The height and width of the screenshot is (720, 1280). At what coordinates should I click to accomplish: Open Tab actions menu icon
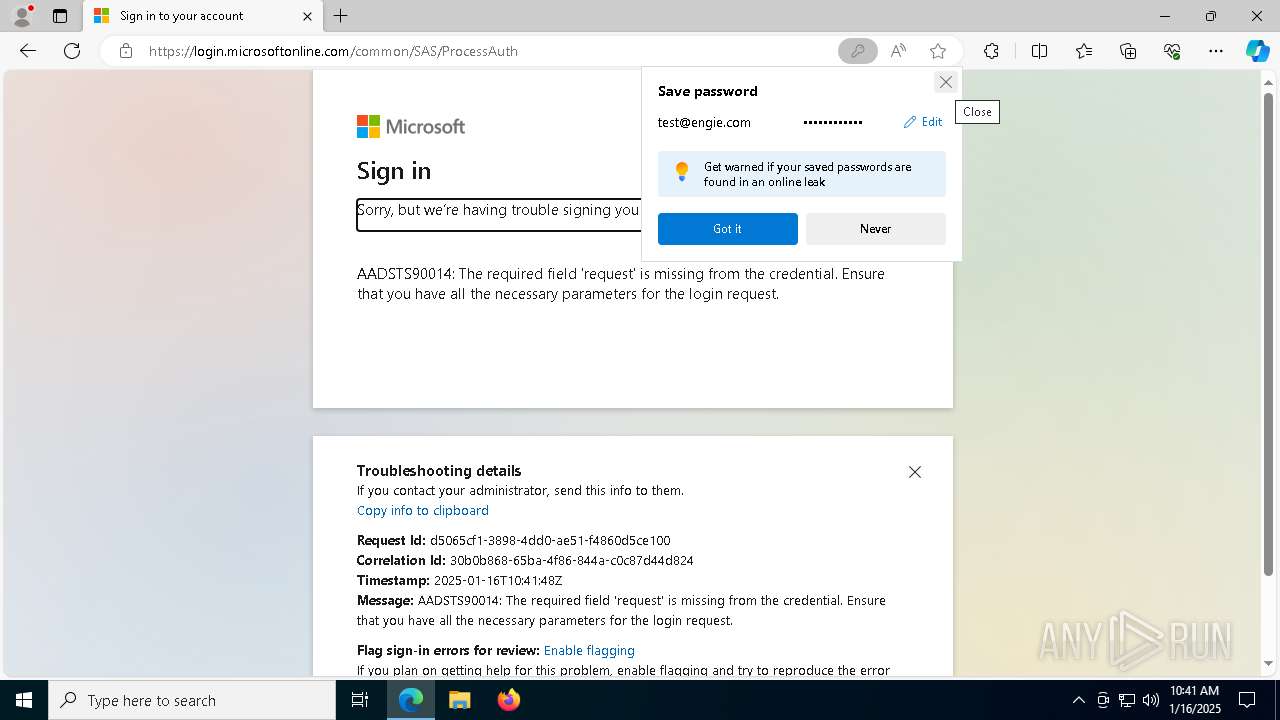click(60, 16)
